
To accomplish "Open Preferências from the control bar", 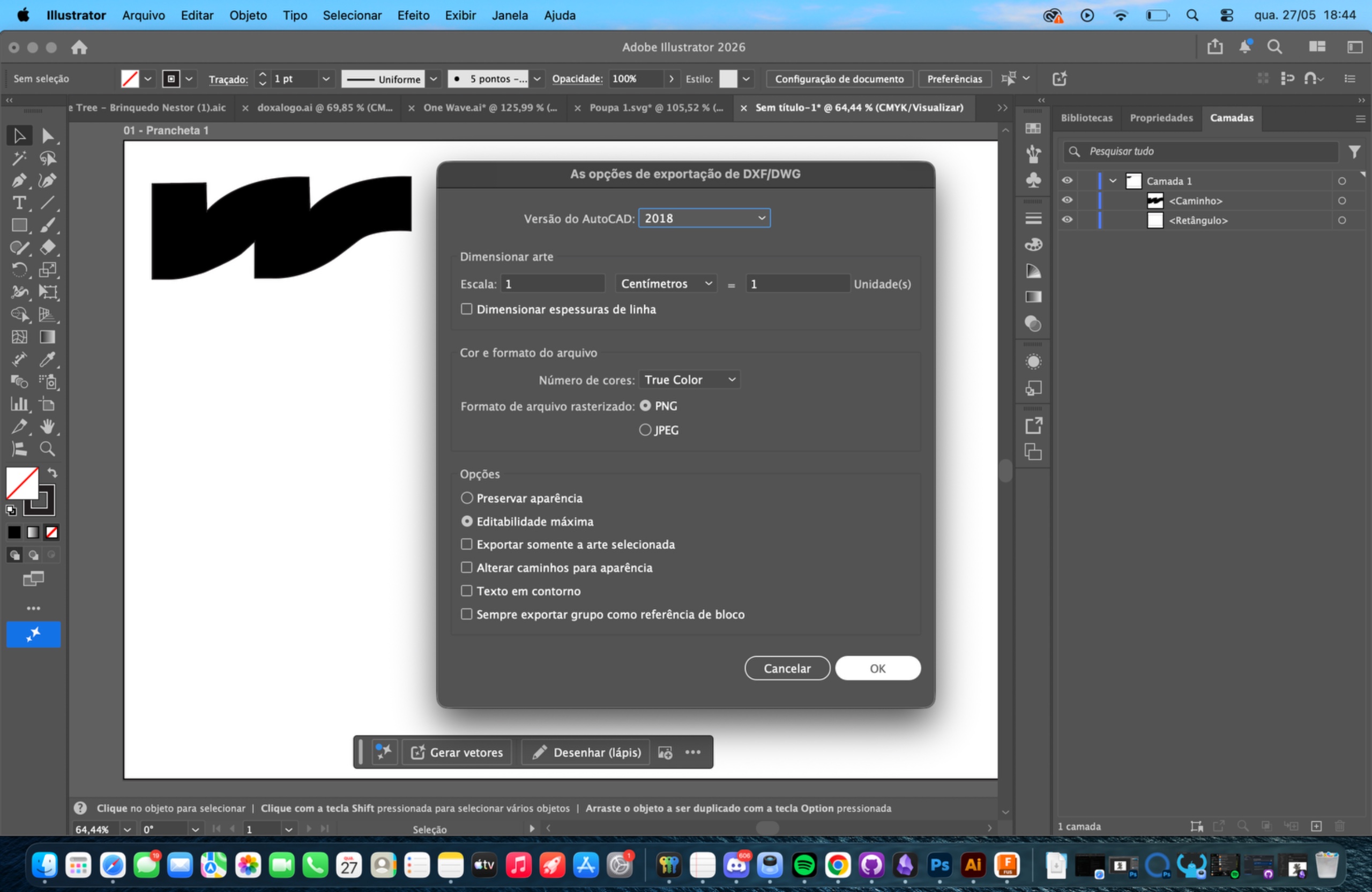I will pyautogui.click(x=955, y=79).
